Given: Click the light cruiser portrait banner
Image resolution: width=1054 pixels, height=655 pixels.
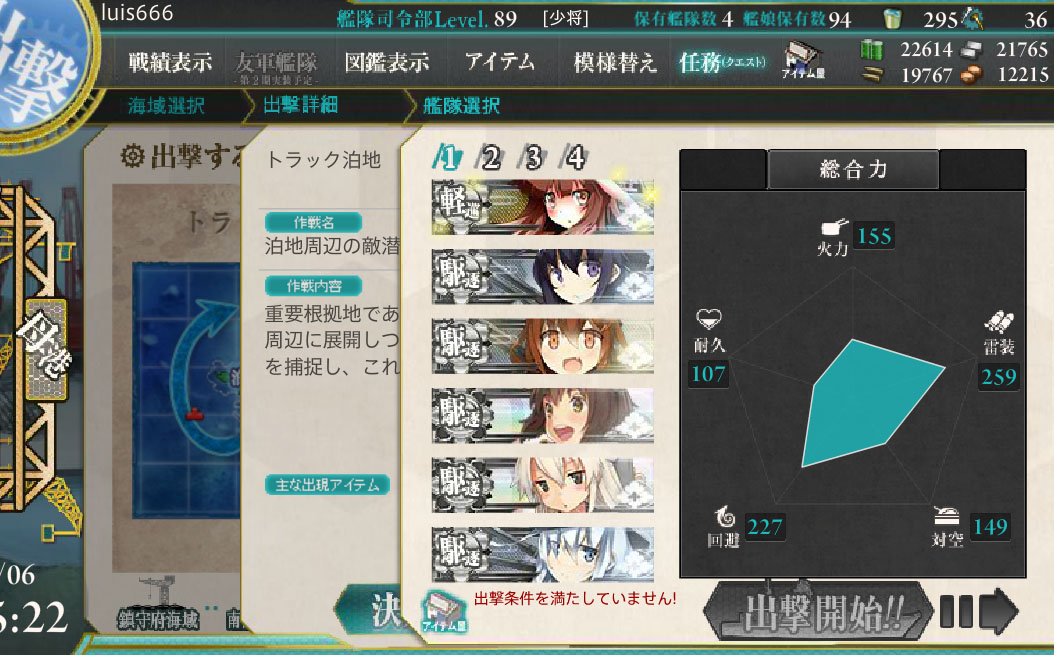Looking at the screenshot, I should click(x=542, y=206).
